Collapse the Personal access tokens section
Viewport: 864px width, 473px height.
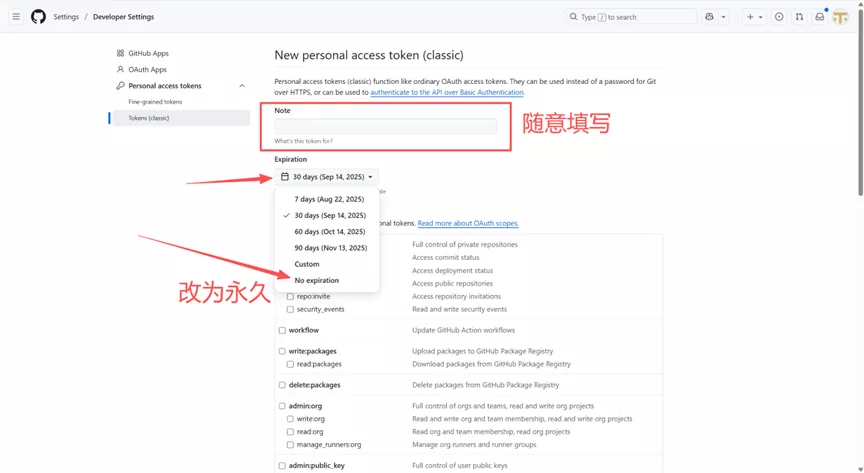[x=241, y=86]
